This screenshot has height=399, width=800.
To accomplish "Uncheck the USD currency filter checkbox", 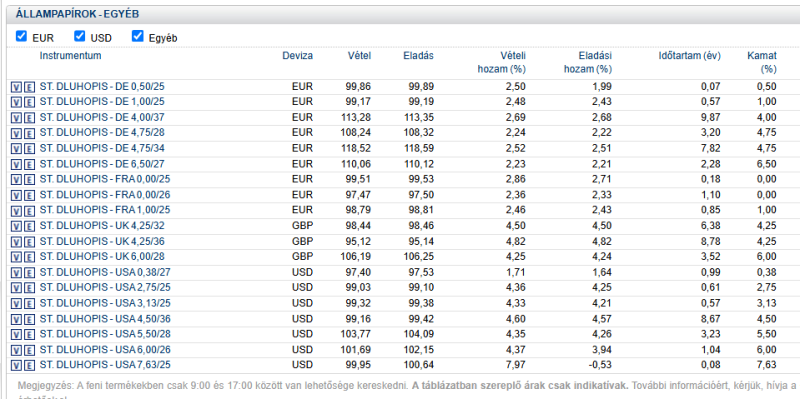I will click(79, 36).
